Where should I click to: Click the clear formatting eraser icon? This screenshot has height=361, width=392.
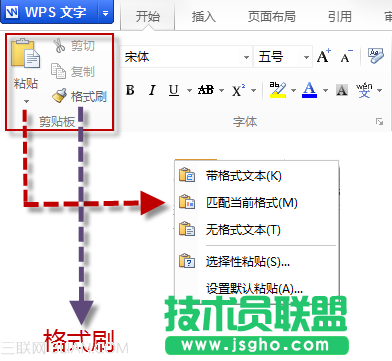coord(376,56)
